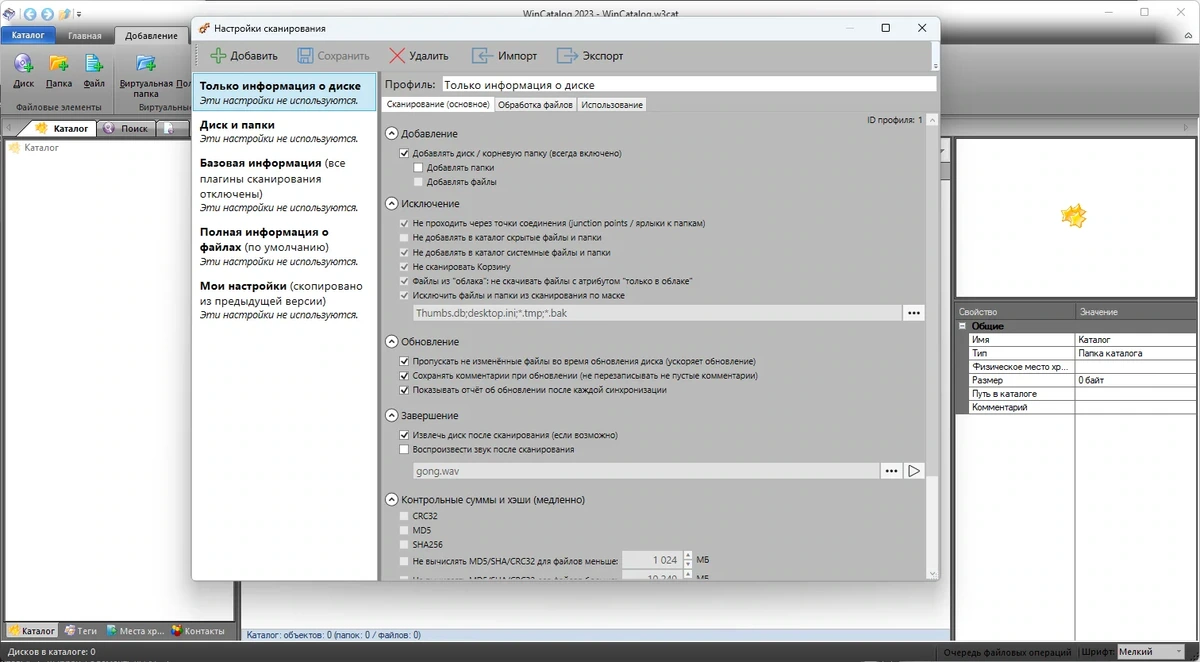This screenshot has height=662, width=1200.
Task: Click the Add Disk icon in ribbon
Action: 24,66
